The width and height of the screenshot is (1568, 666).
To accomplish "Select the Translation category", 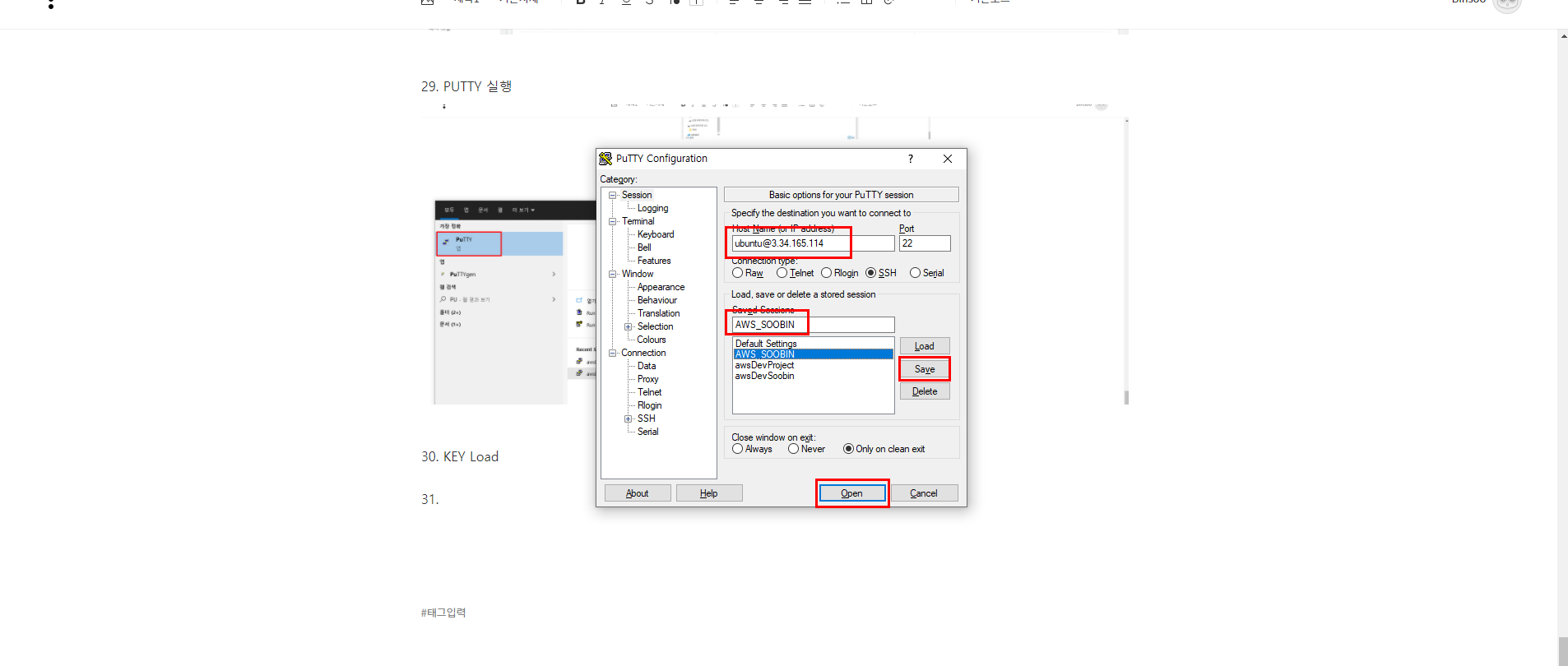I will [659, 313].
